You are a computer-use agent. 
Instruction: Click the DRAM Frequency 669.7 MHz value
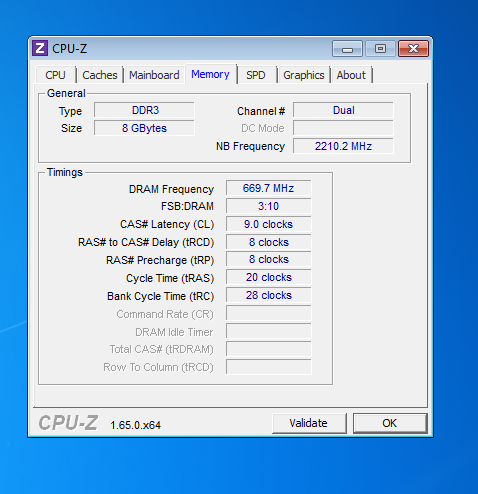click(x=269, y=188)
